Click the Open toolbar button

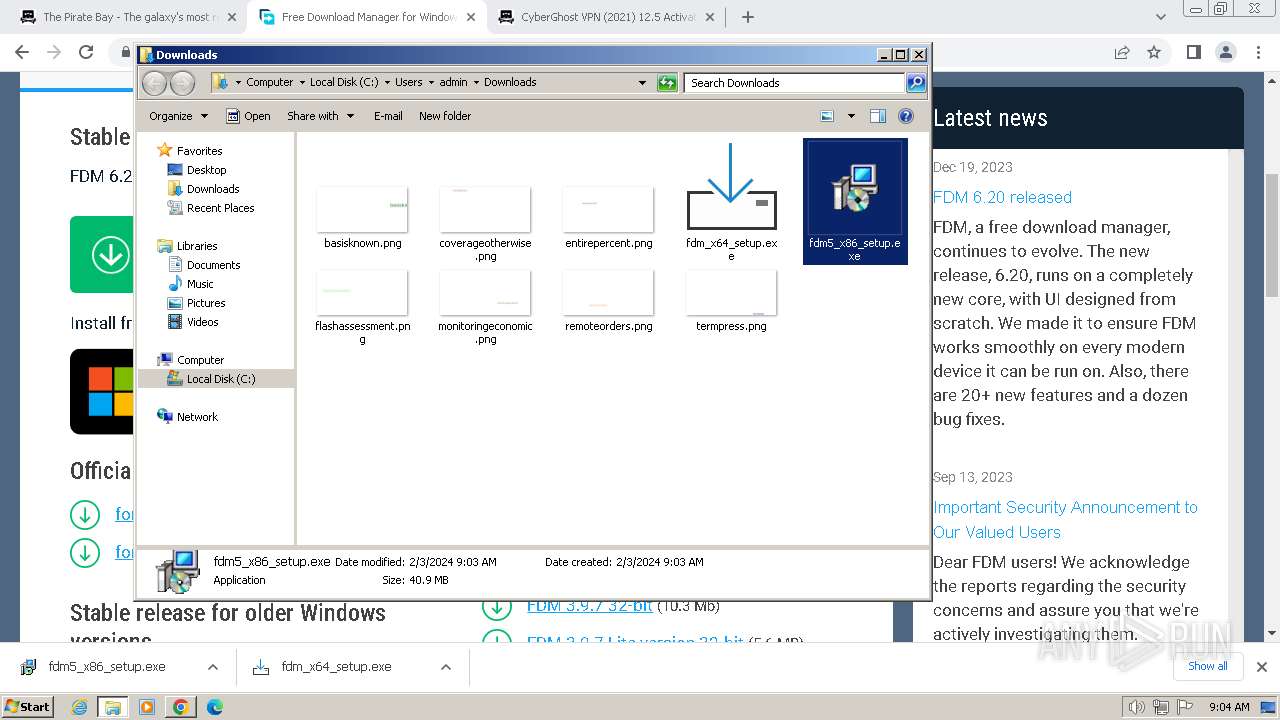pos(248,116)
